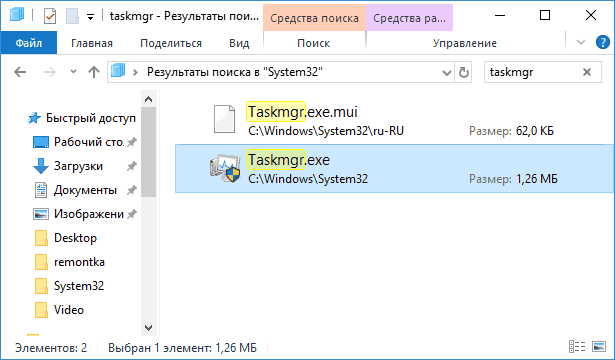Open the Файл menu
The height and width of the screenshot is (360, 615).
click(29, 43)
